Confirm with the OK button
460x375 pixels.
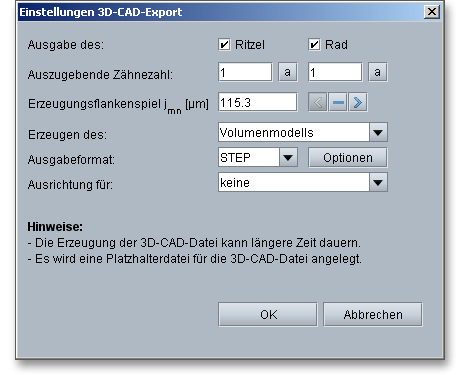point(268,314)
